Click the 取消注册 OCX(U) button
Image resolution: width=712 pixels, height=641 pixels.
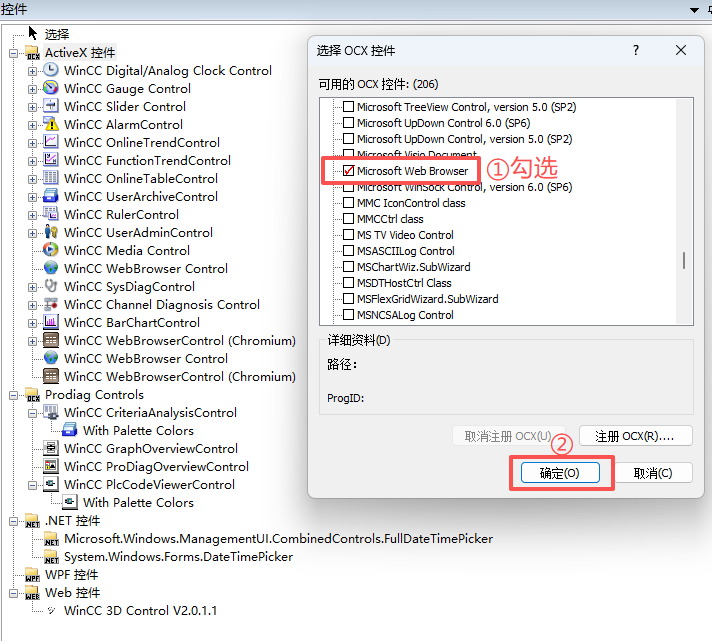click(x=508, y=436)
